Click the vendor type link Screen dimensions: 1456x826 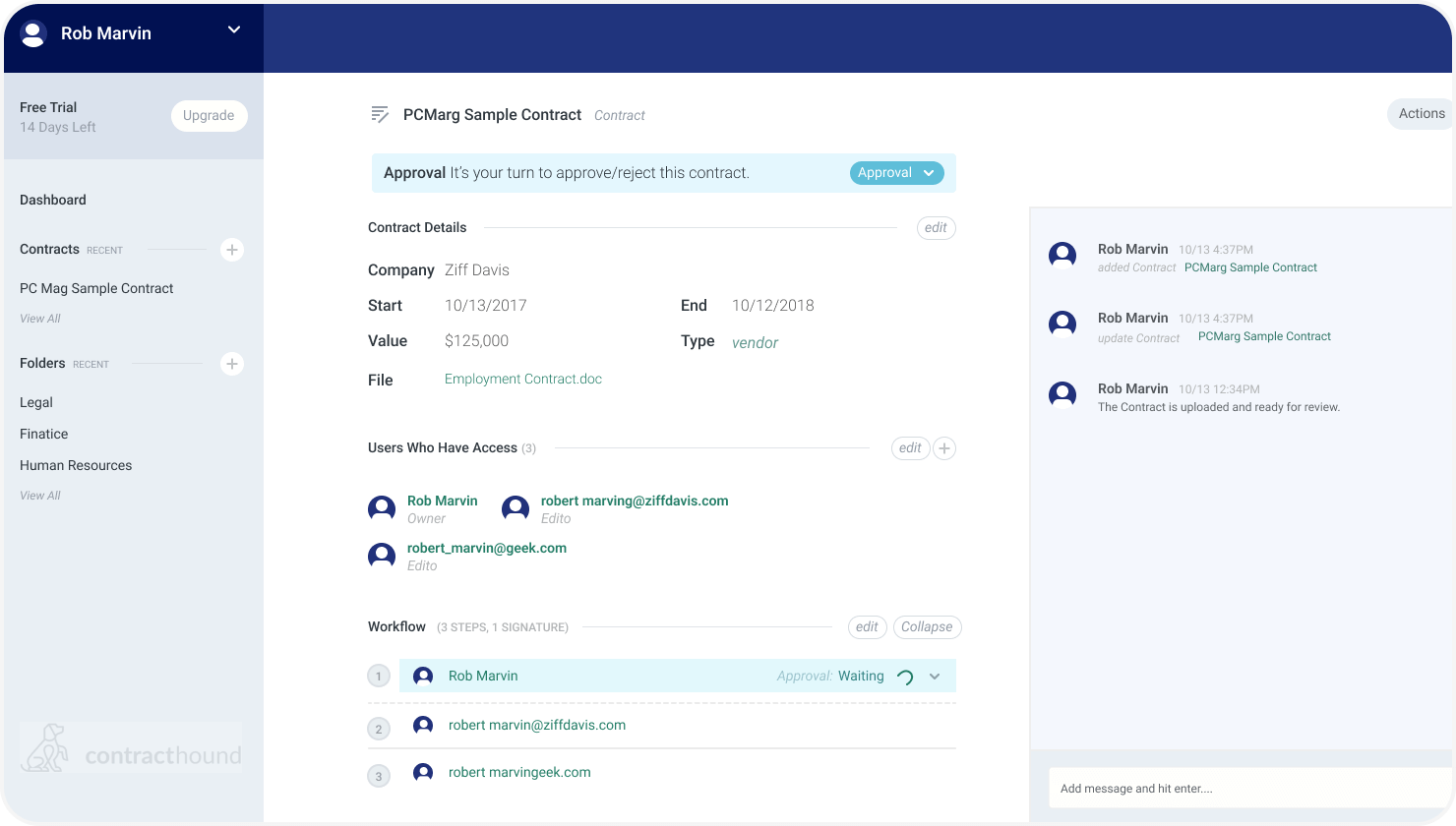755,342
